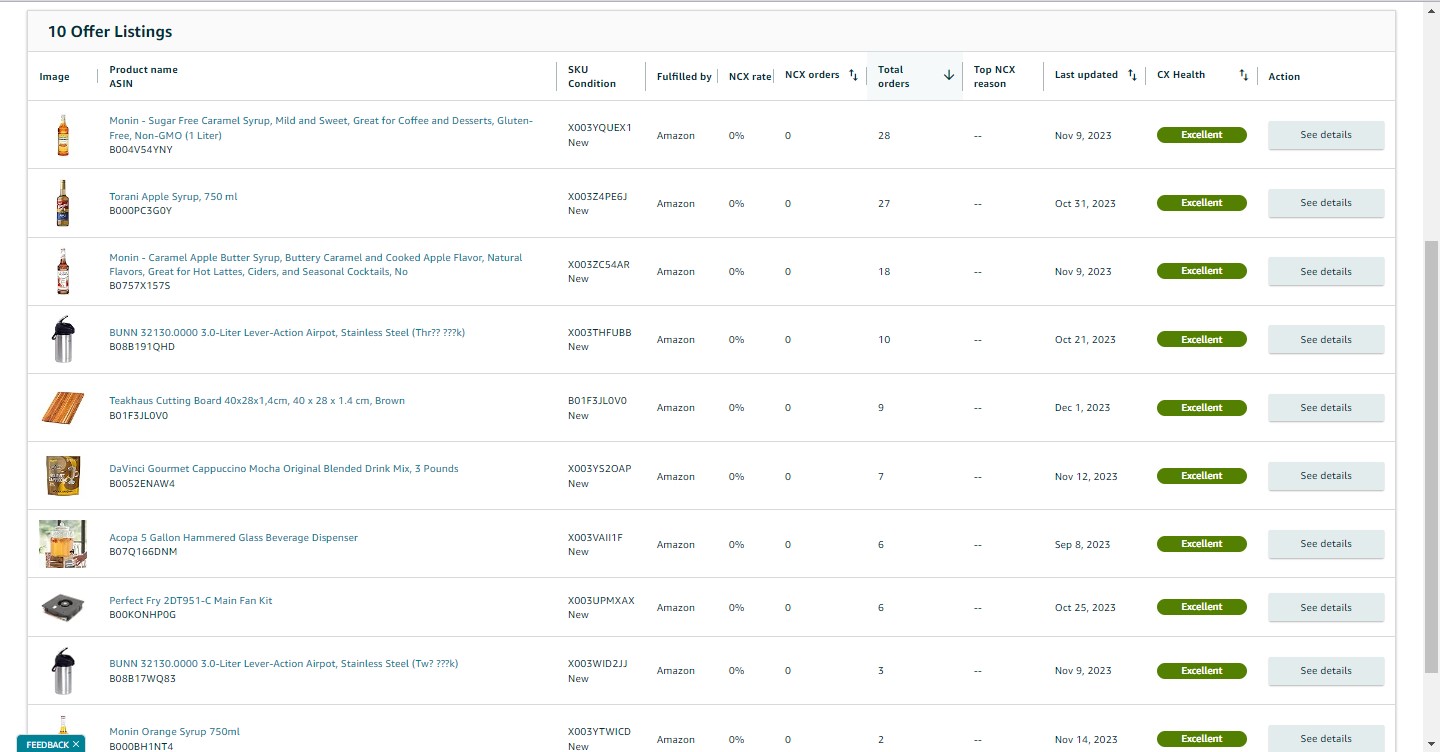Click the Image column header
Viewport: 1440px width, 752px height.
point(54,76)
